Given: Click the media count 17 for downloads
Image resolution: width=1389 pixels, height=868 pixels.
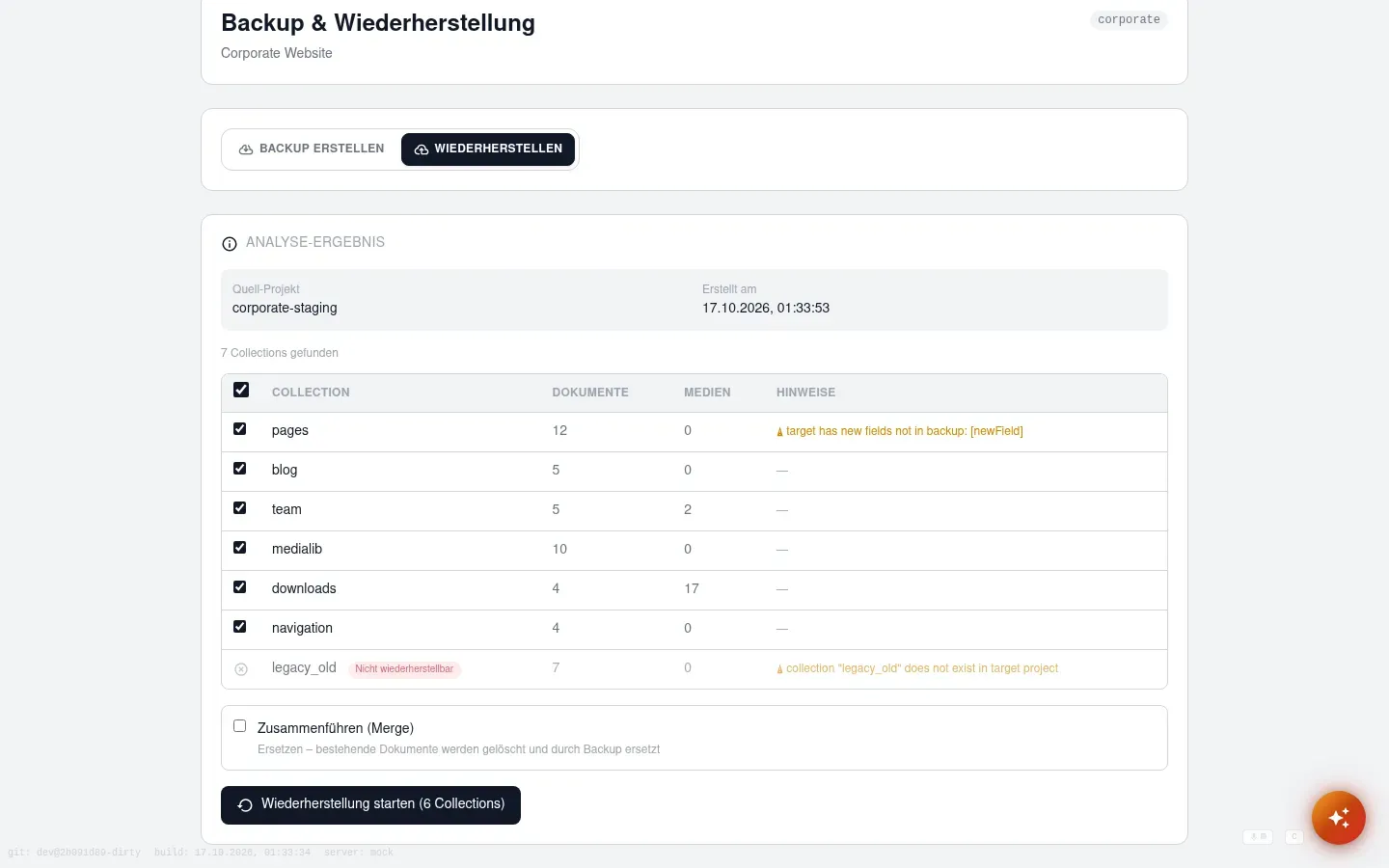Looking at the screenshot, I should [692, 588].
